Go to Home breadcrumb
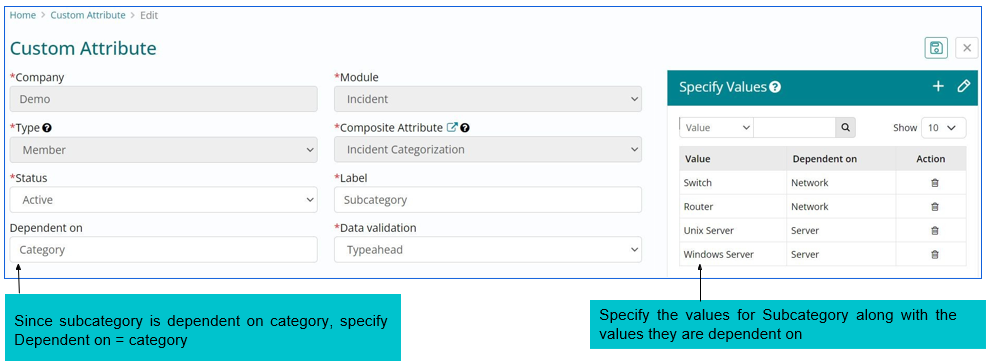The image size is (994, 361). pyautogui.click(x=23, y=15)
